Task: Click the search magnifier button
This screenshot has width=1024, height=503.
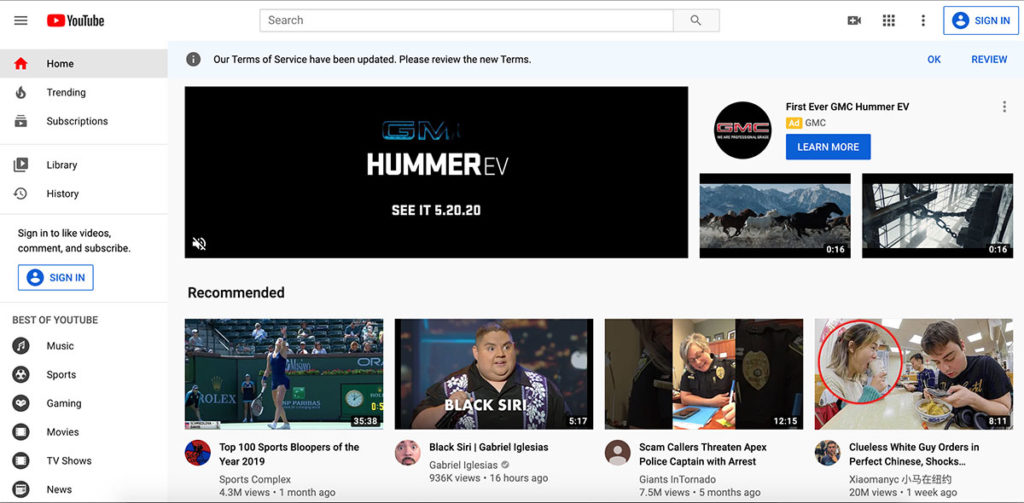Action: 696,20
